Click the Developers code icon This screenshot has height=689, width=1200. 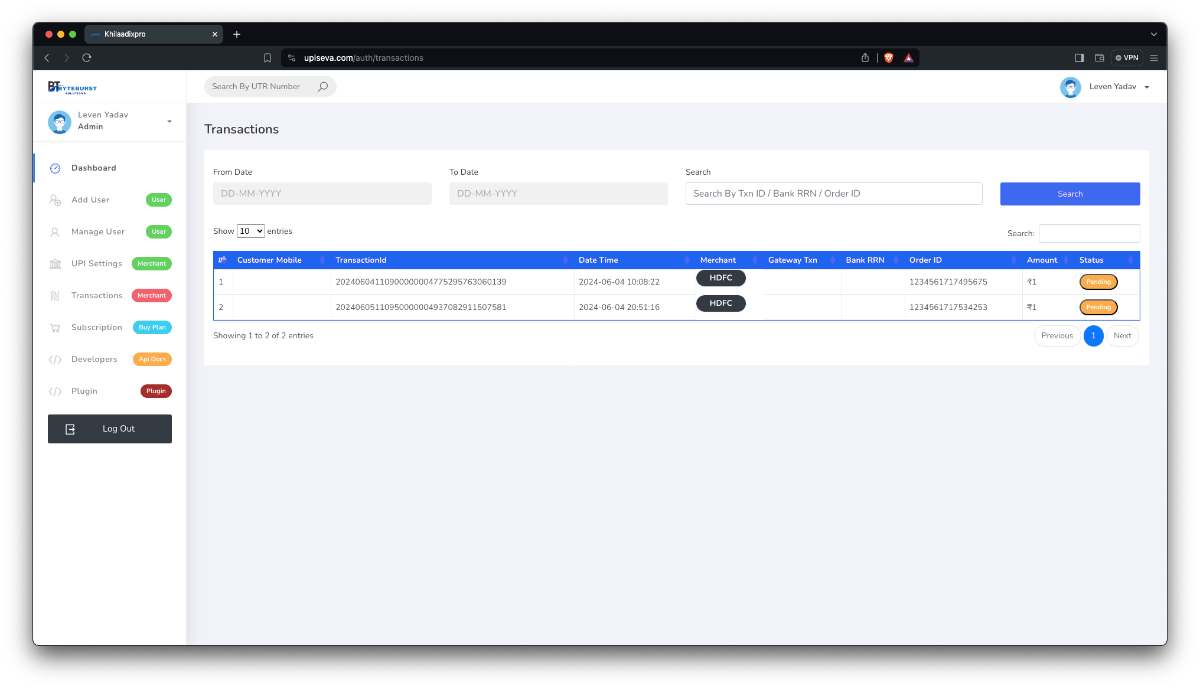pos(55,360)
